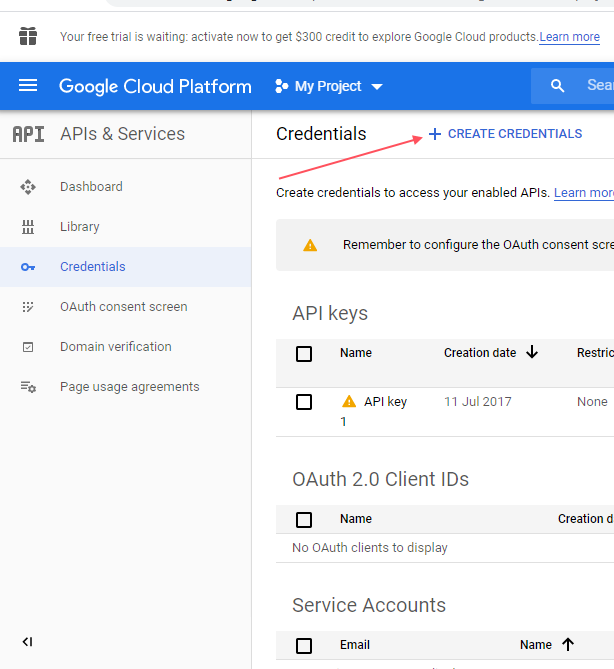This screenshot has width=614, height=669.
Task: Click Learn more in free trial banner
Action: [569, 37]
